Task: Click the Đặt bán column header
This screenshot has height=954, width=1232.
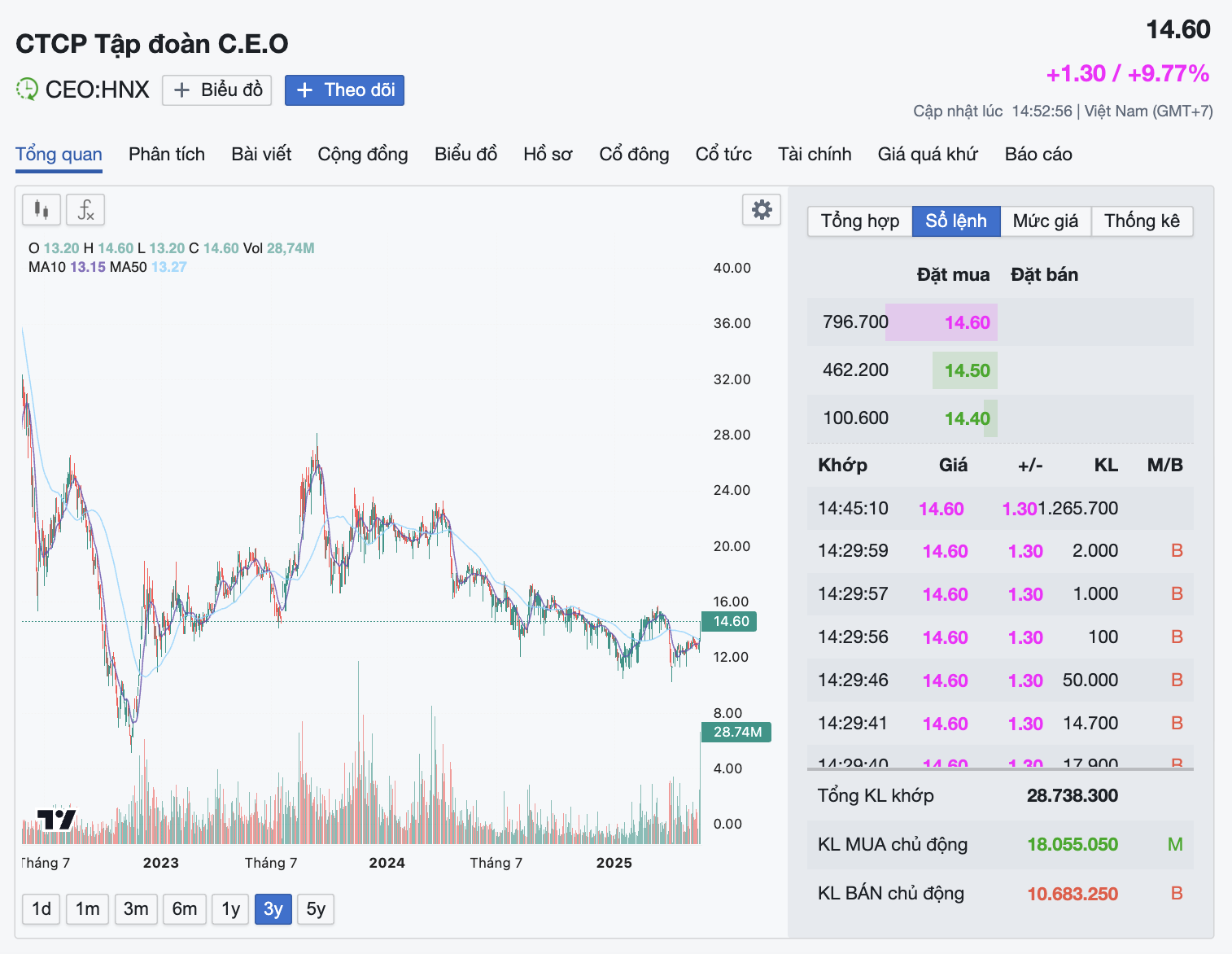Action: pyautogui.click(x=1044, y=275)
